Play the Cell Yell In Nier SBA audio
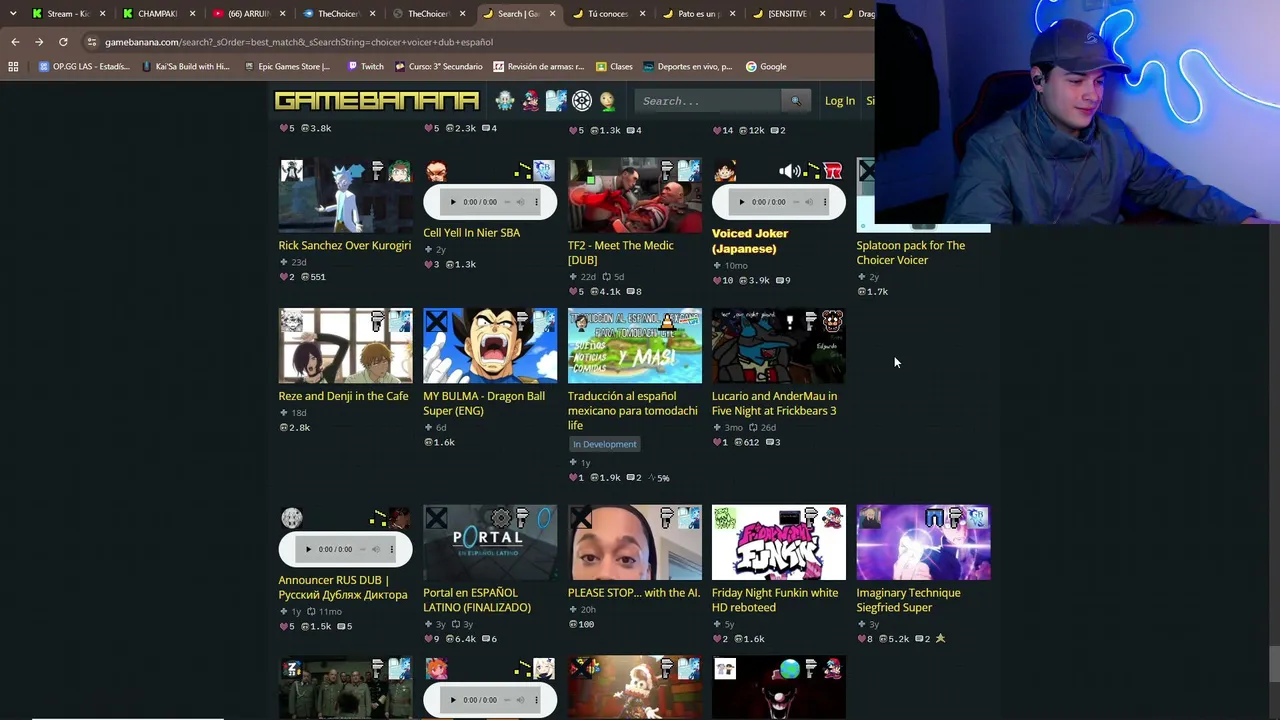The height and width of the screenshot is (720, 1280). click(x=453, y=202)
